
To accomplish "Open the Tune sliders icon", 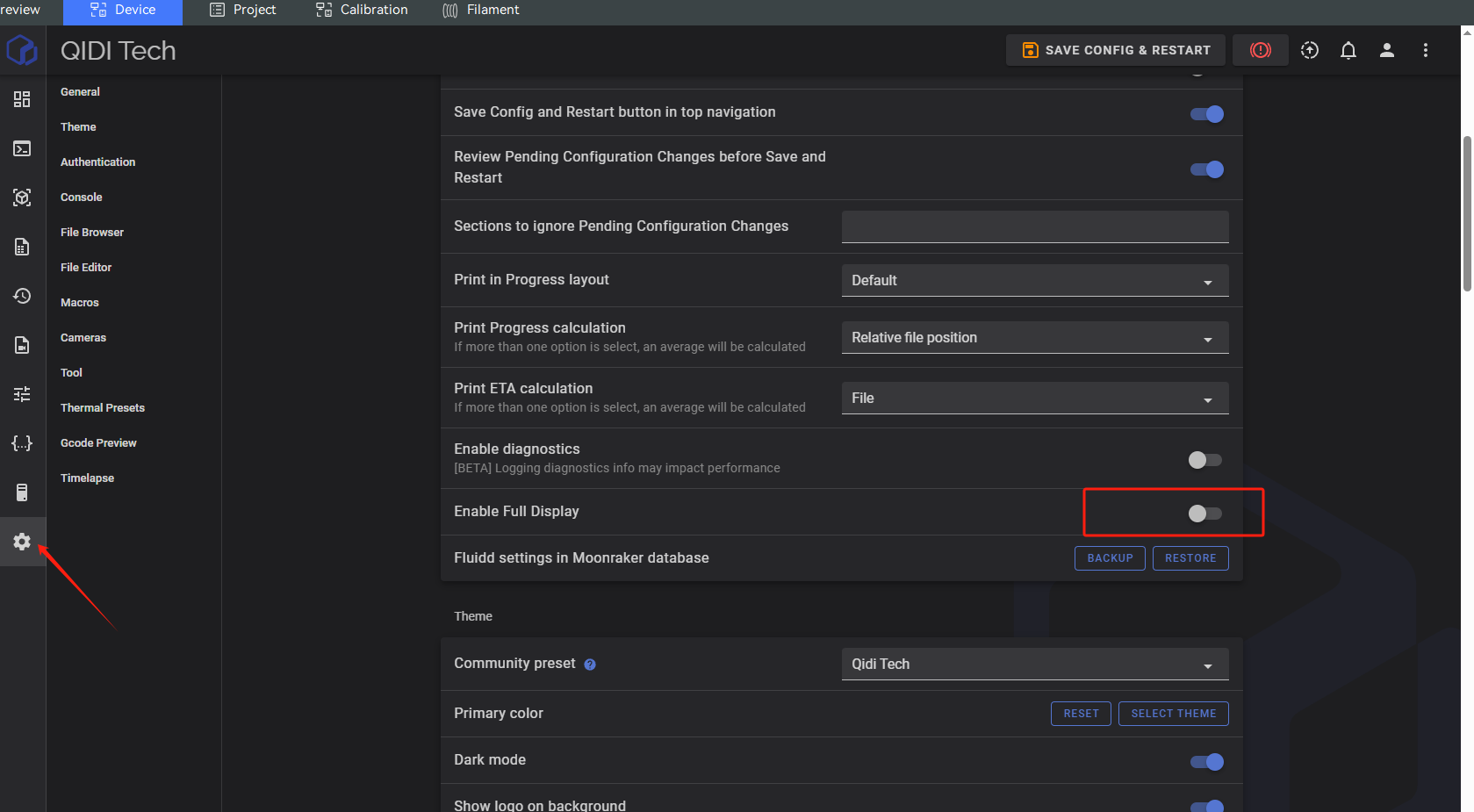I will 22,394.
